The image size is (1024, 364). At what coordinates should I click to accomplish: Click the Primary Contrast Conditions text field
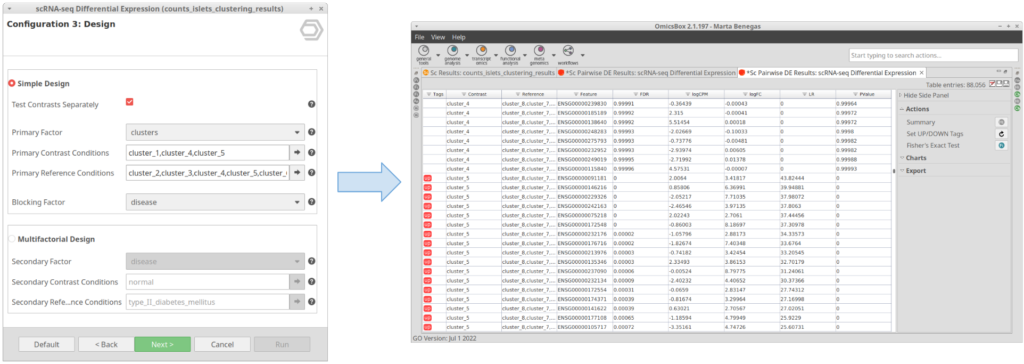coord(207,153)
